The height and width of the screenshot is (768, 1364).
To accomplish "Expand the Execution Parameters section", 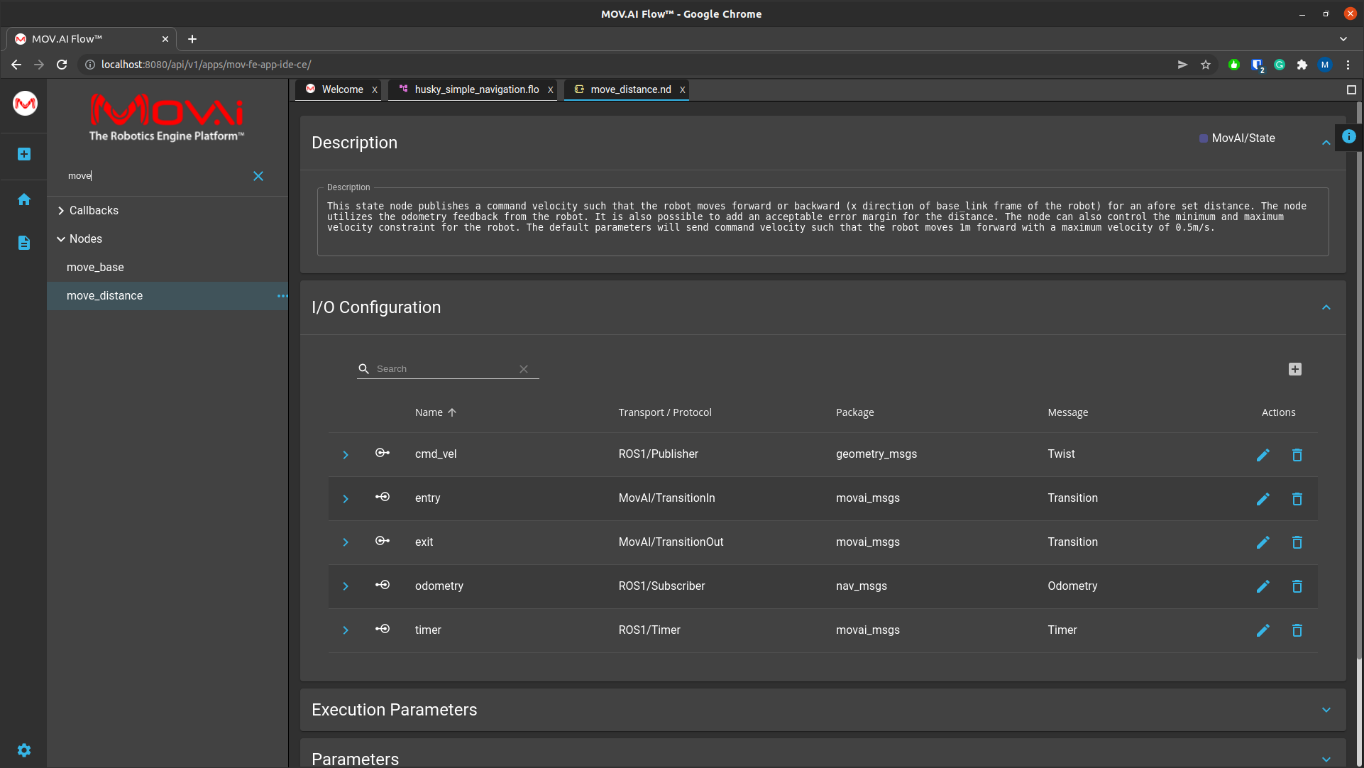I will [x=1326, y=710].
